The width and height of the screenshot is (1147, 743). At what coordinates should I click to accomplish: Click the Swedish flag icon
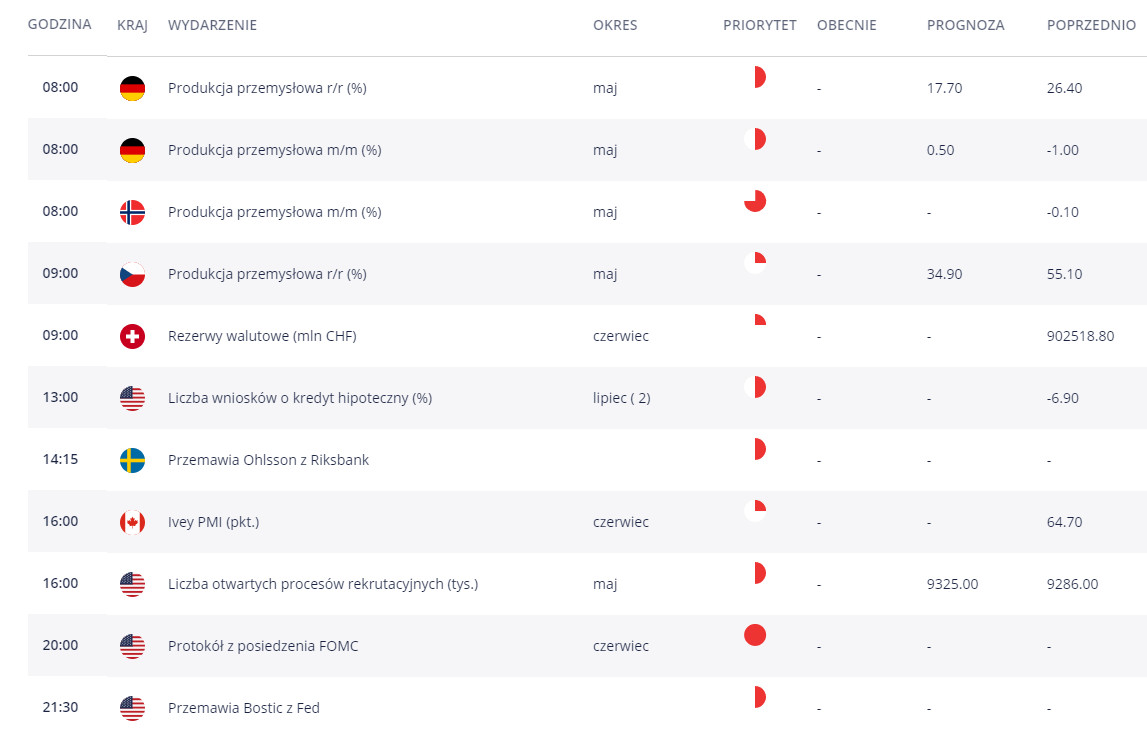[x=132, y=460]
